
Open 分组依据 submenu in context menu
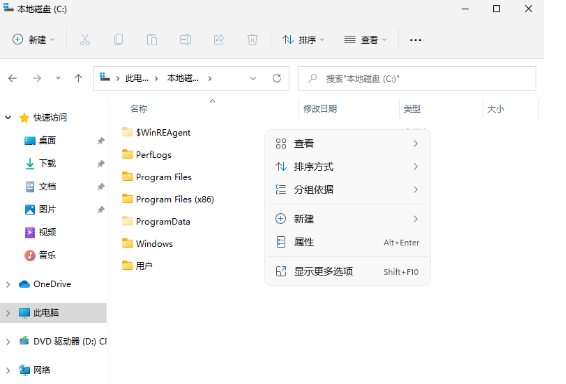(347, 189)
